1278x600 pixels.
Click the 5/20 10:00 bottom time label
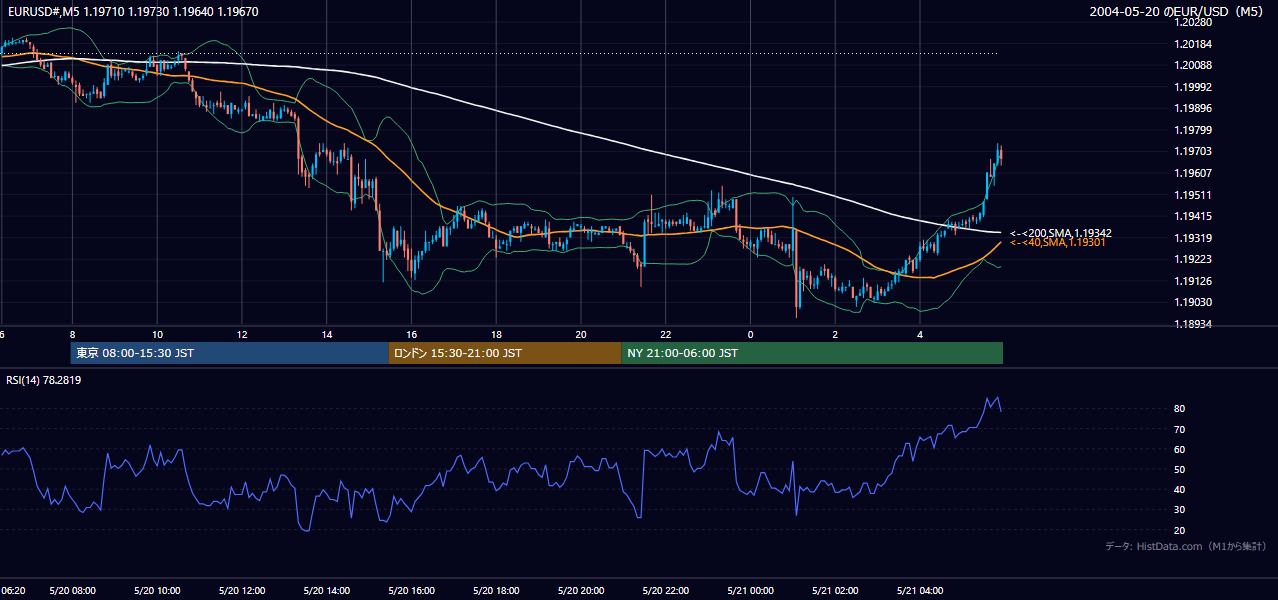coord(157,591)
